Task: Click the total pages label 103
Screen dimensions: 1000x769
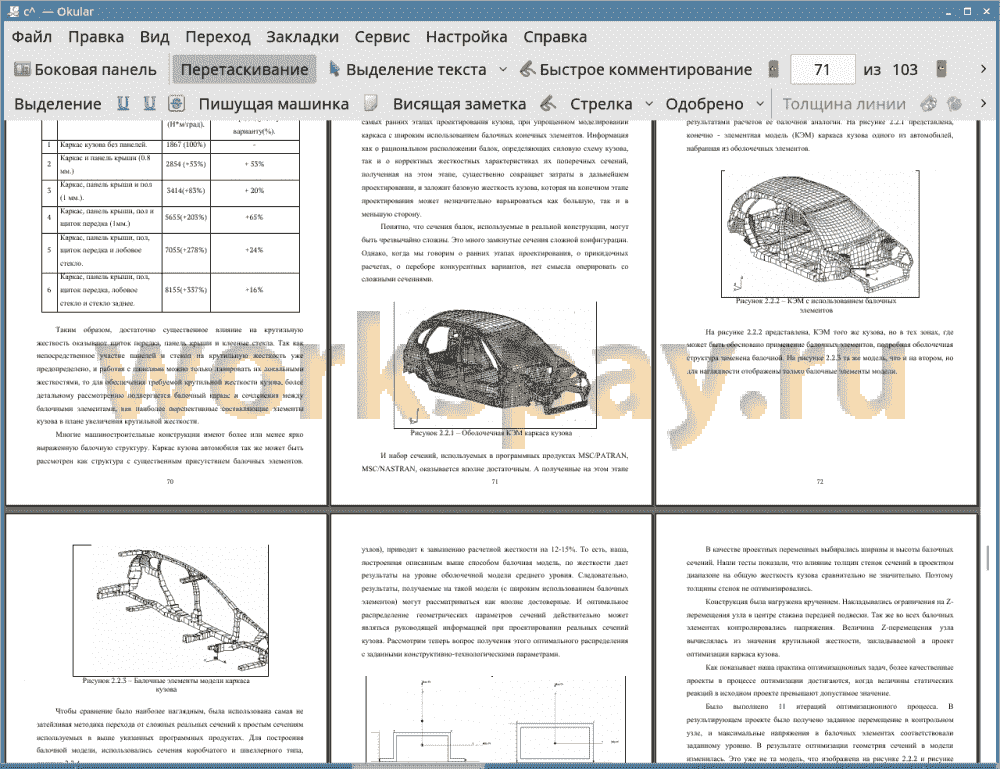Action: point(904,70)
